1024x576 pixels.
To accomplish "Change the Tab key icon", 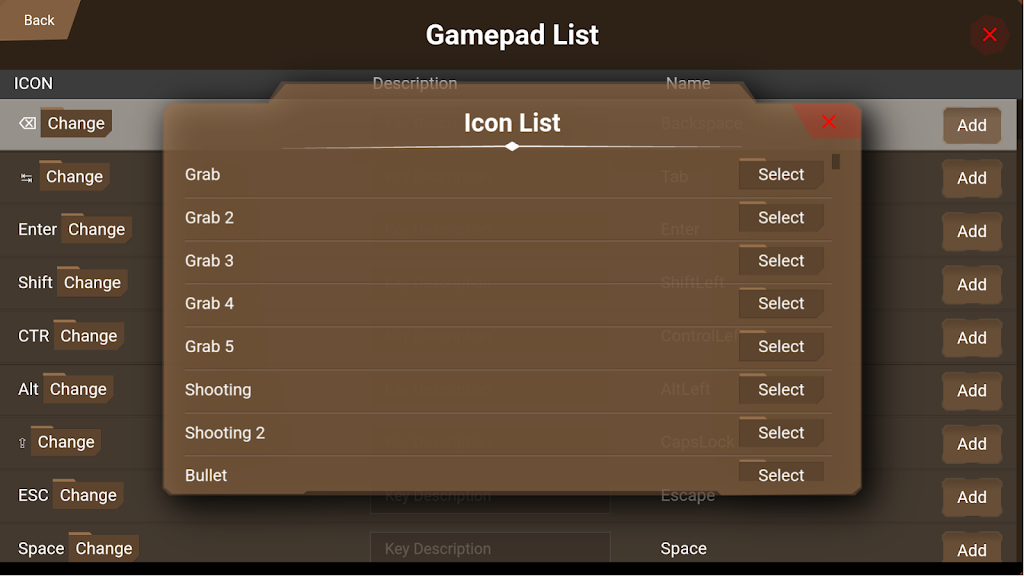I will point(74,177).
